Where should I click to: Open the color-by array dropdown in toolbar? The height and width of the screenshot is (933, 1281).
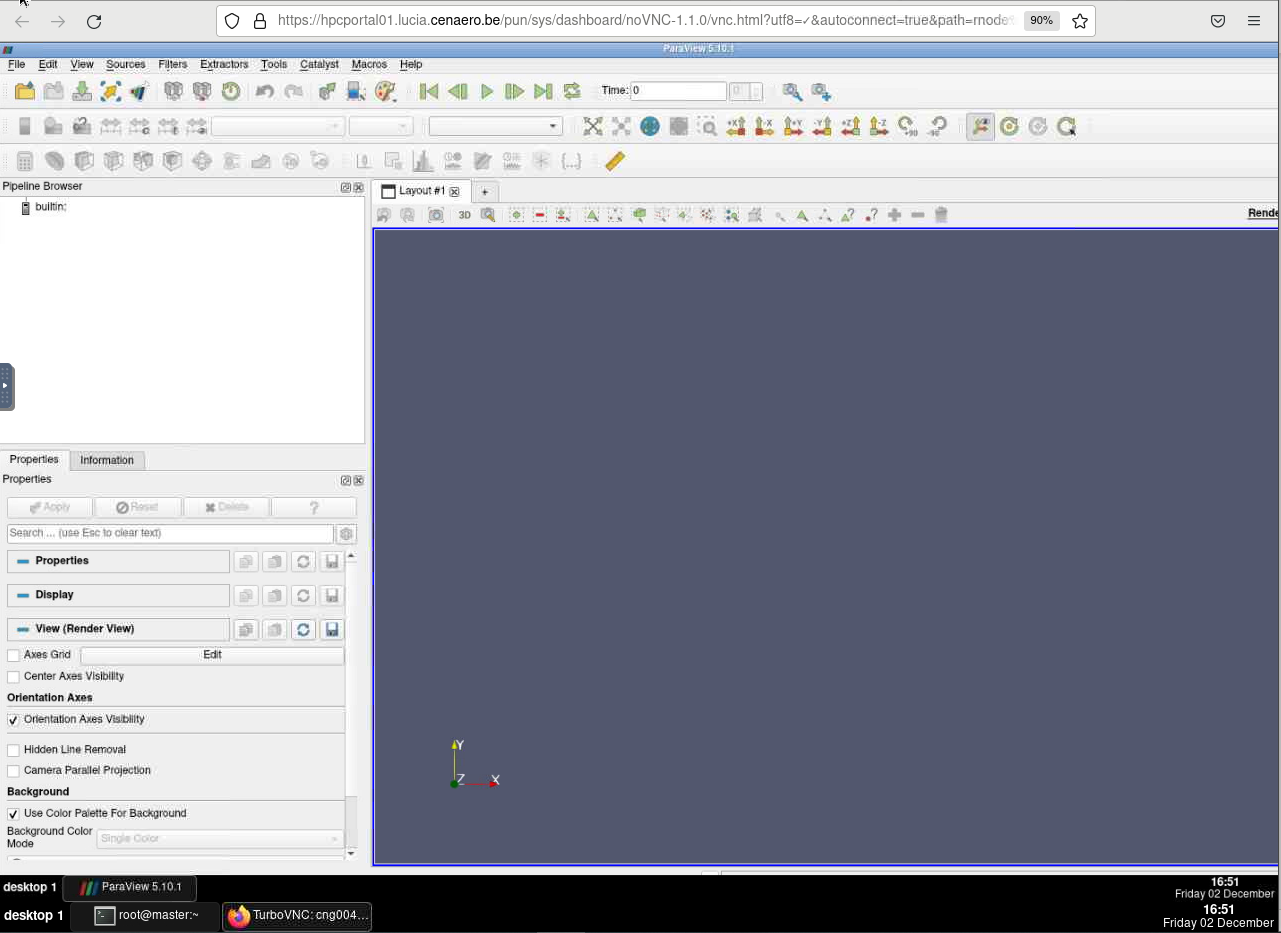coord(277,126)
